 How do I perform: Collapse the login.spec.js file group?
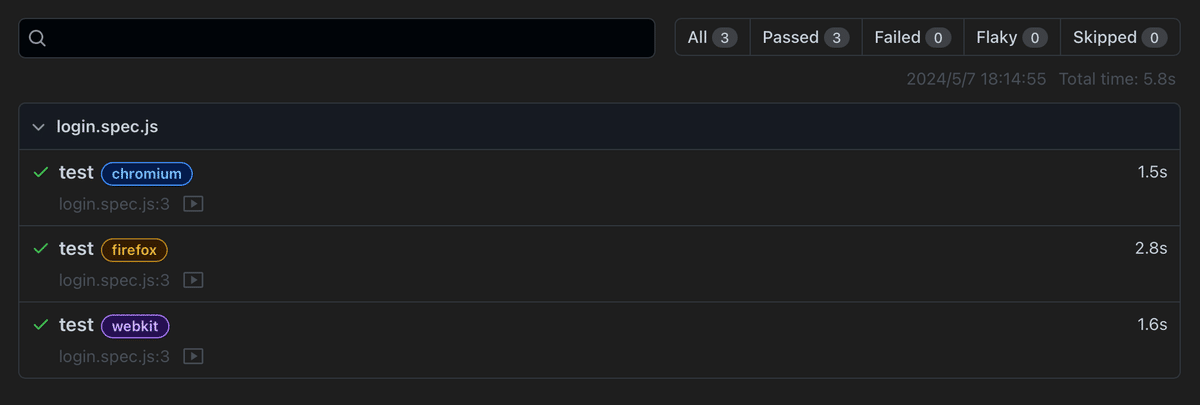click(39, 127)
